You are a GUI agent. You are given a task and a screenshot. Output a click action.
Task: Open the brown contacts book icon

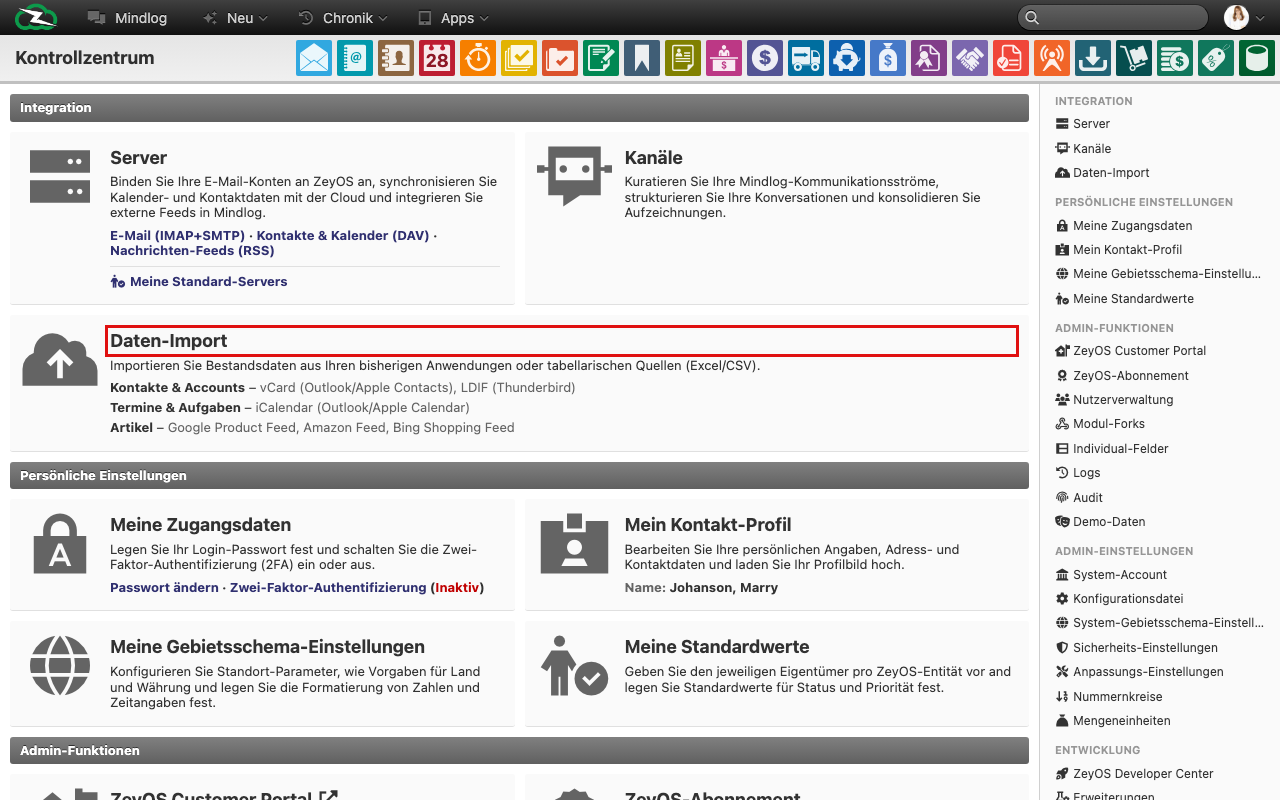pos(396,58)
